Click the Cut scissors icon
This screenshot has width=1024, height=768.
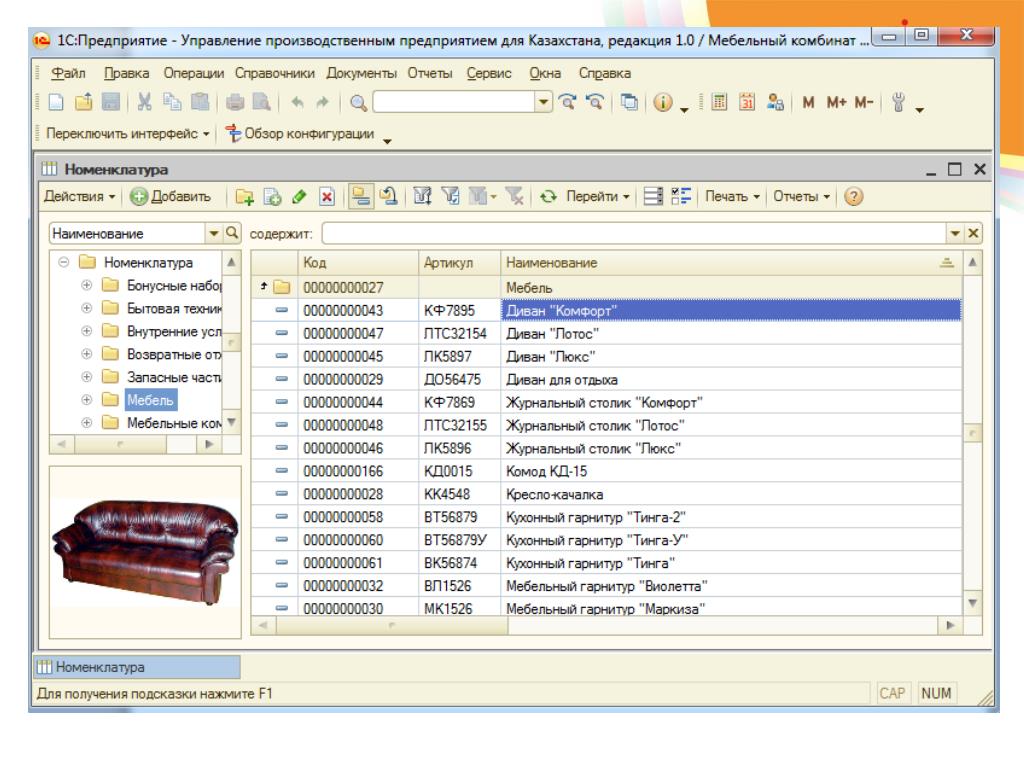point(144,102)
